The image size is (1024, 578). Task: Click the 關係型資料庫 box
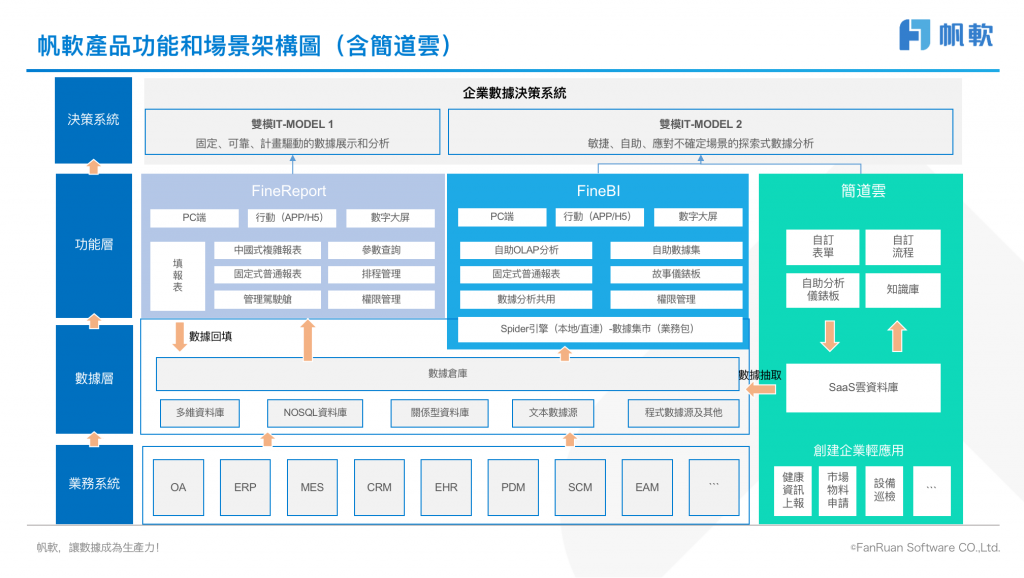click(440, 413)
